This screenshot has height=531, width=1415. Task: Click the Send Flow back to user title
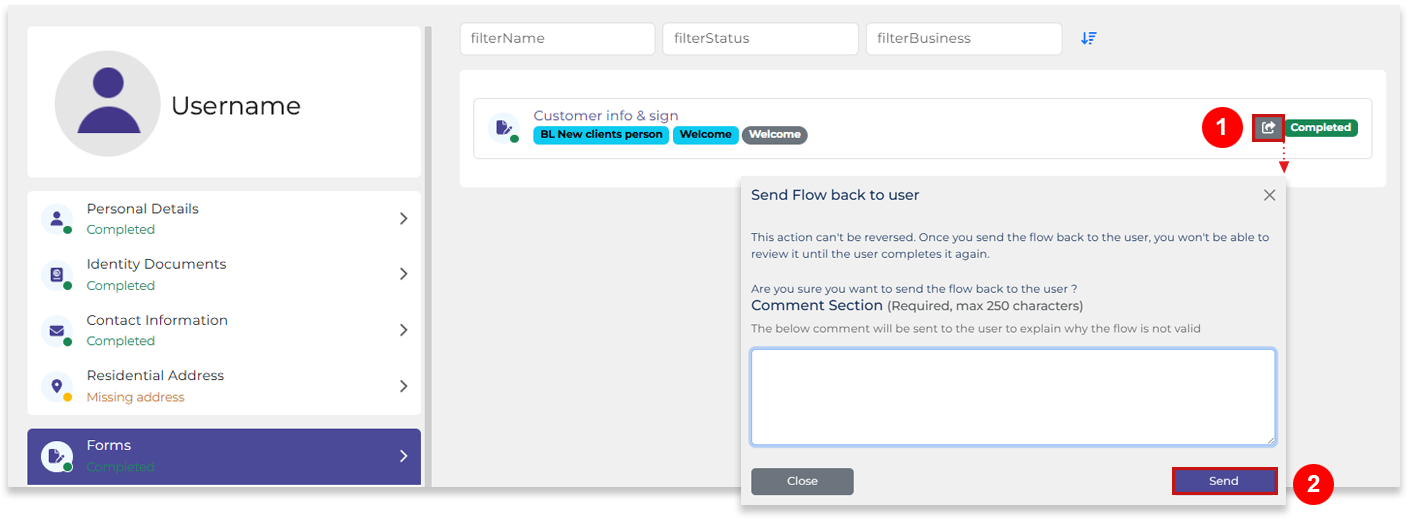(x=835, y=195)
